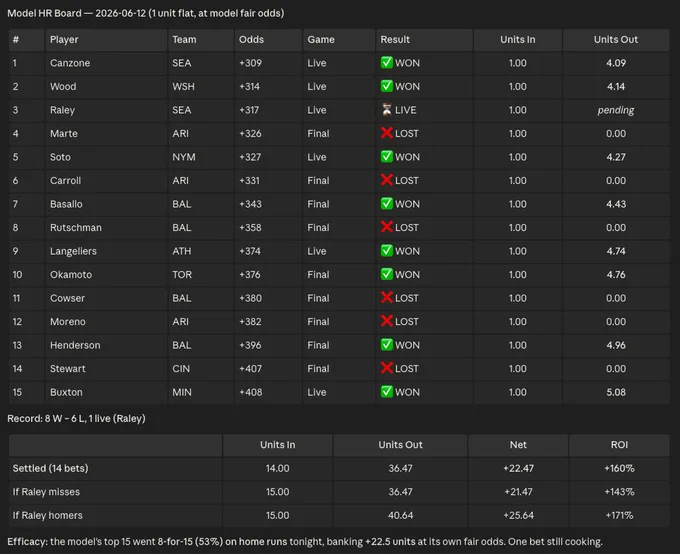Click the 5.08 Units Out value
This screenshot has width=680, height=554.
click(x=616, y=392)
